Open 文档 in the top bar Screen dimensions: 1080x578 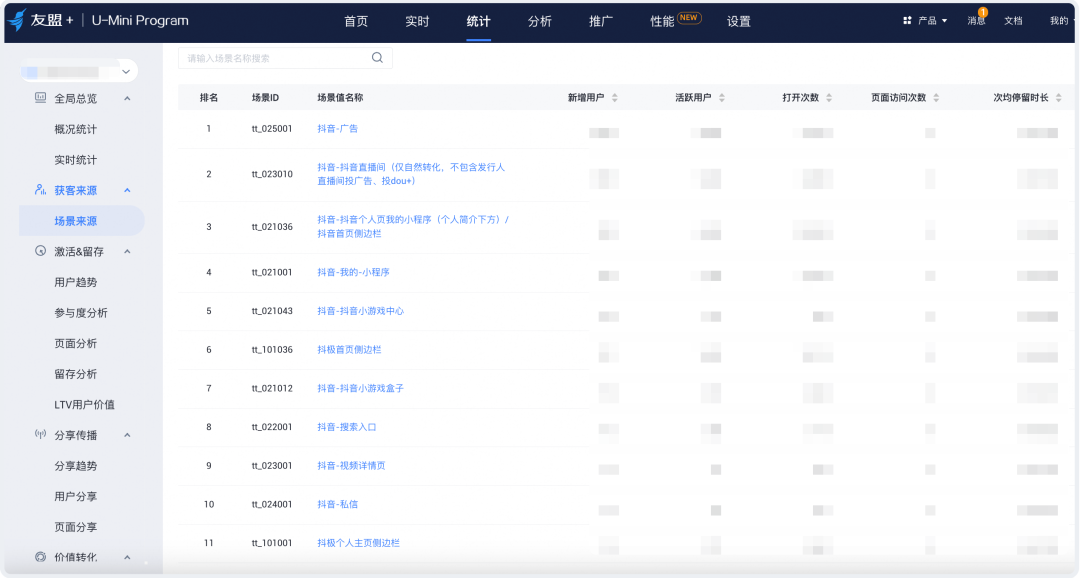(1013, 21)
